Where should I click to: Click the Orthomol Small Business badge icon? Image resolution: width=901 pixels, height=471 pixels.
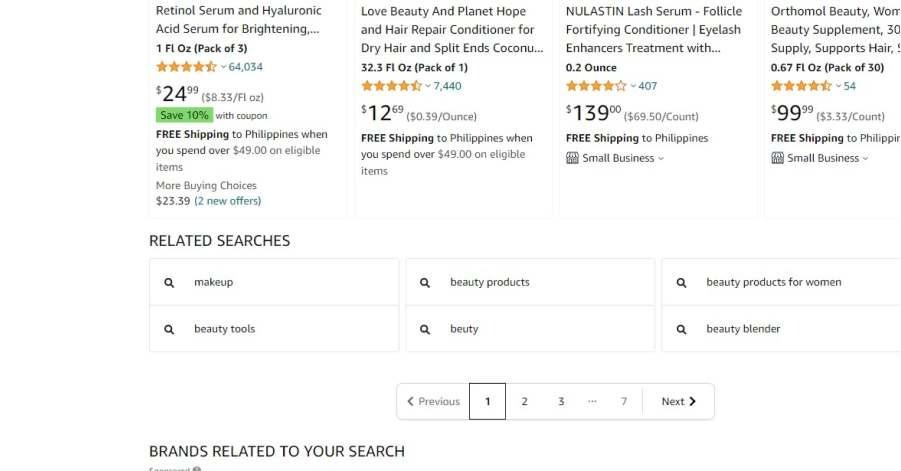tap(777, 158)
